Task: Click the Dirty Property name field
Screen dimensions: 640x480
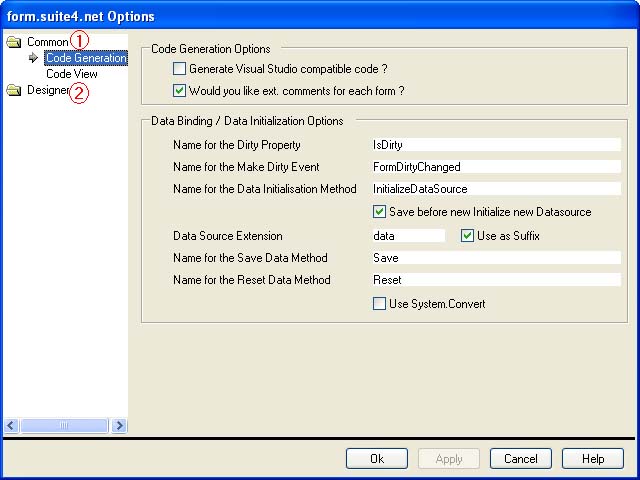Action: 495,145
